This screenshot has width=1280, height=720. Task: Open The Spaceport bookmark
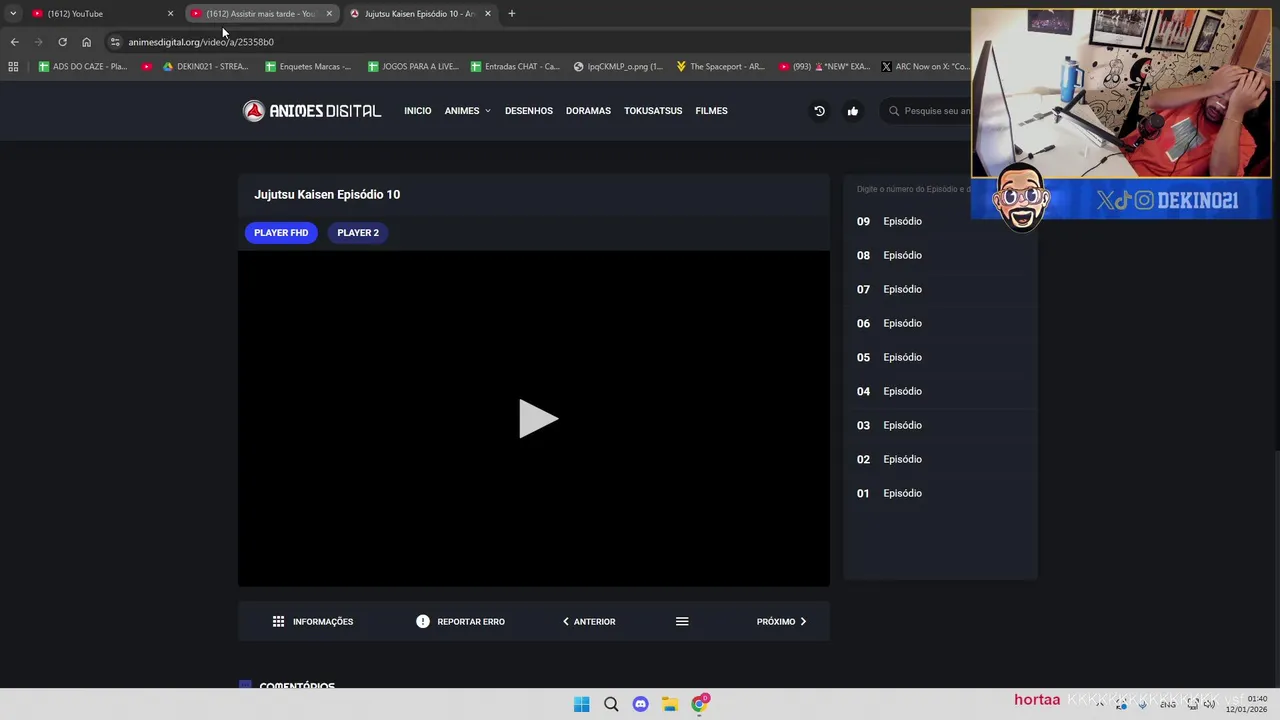(720, 67)
